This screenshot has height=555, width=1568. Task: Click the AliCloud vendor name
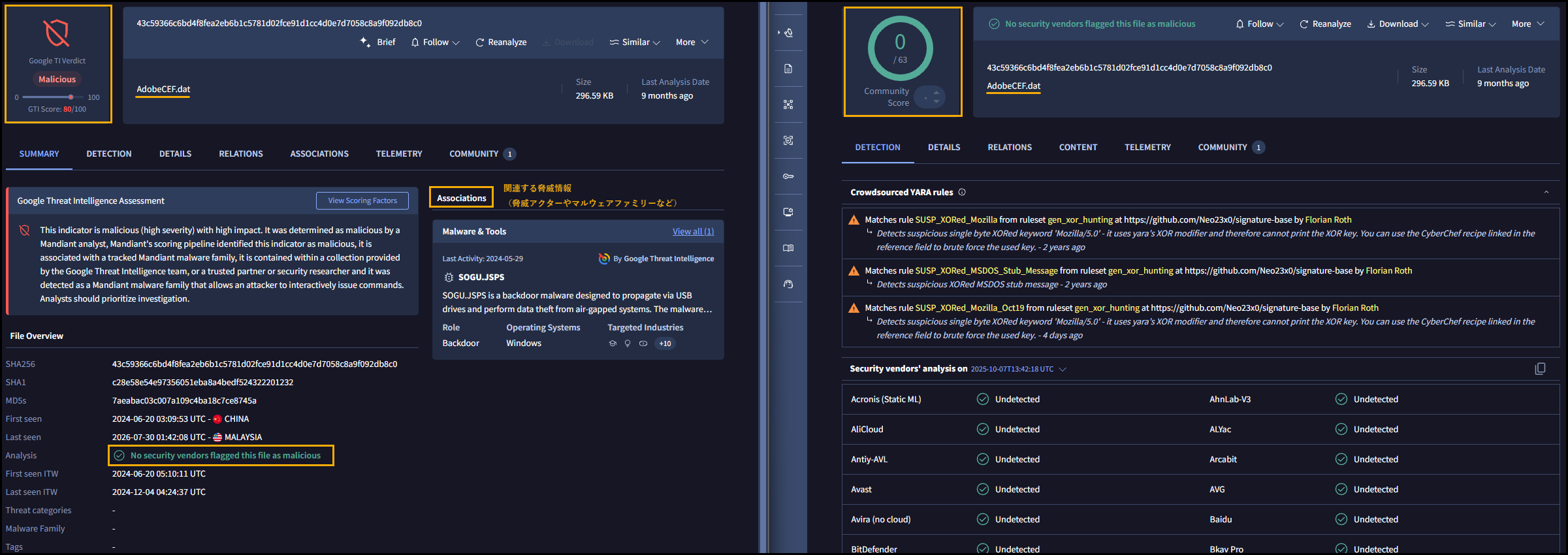(x=867, y=429)
